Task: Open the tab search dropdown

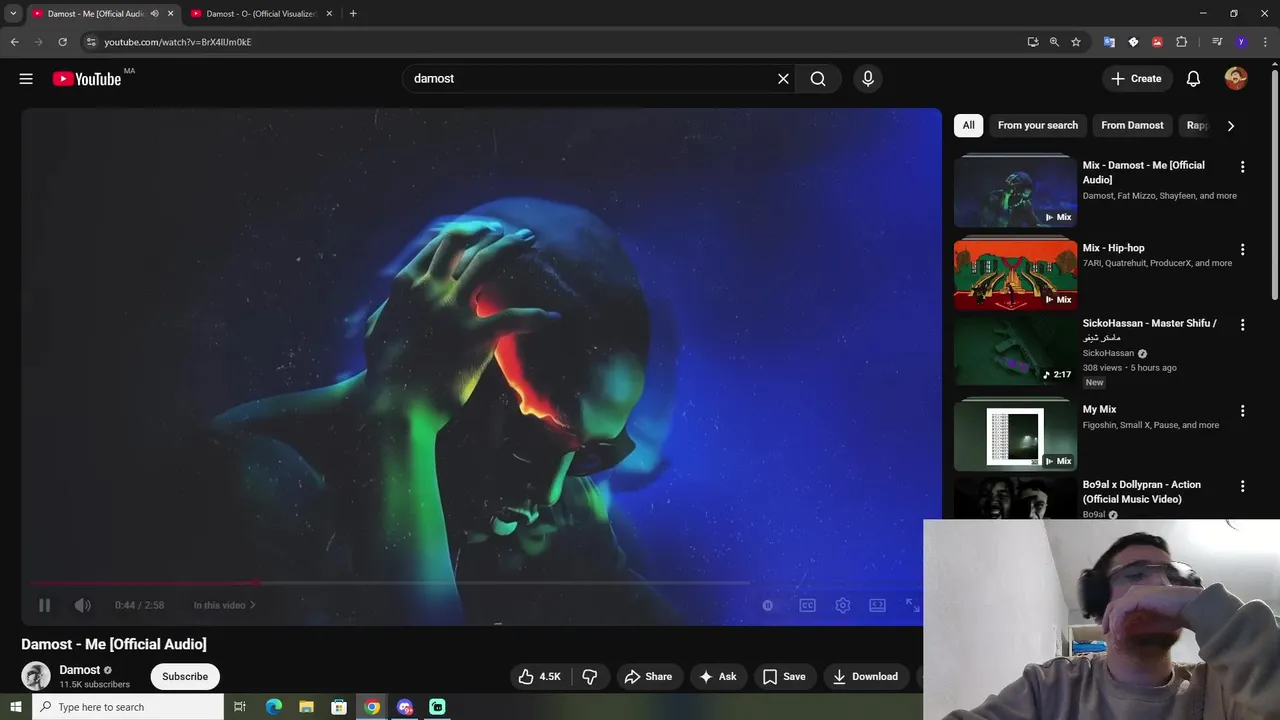Action: pos(13,14)
